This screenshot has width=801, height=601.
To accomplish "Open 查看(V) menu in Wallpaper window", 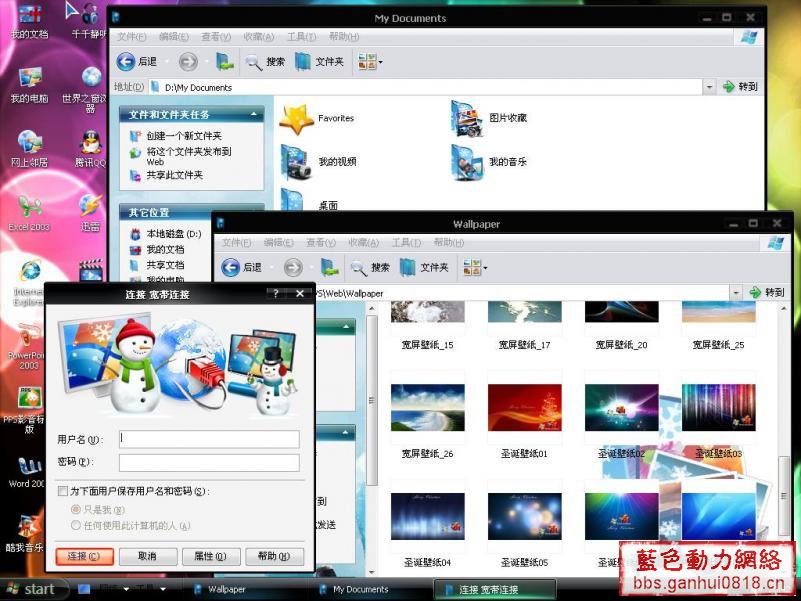I will pyautogui.click(x=320, y=243).
